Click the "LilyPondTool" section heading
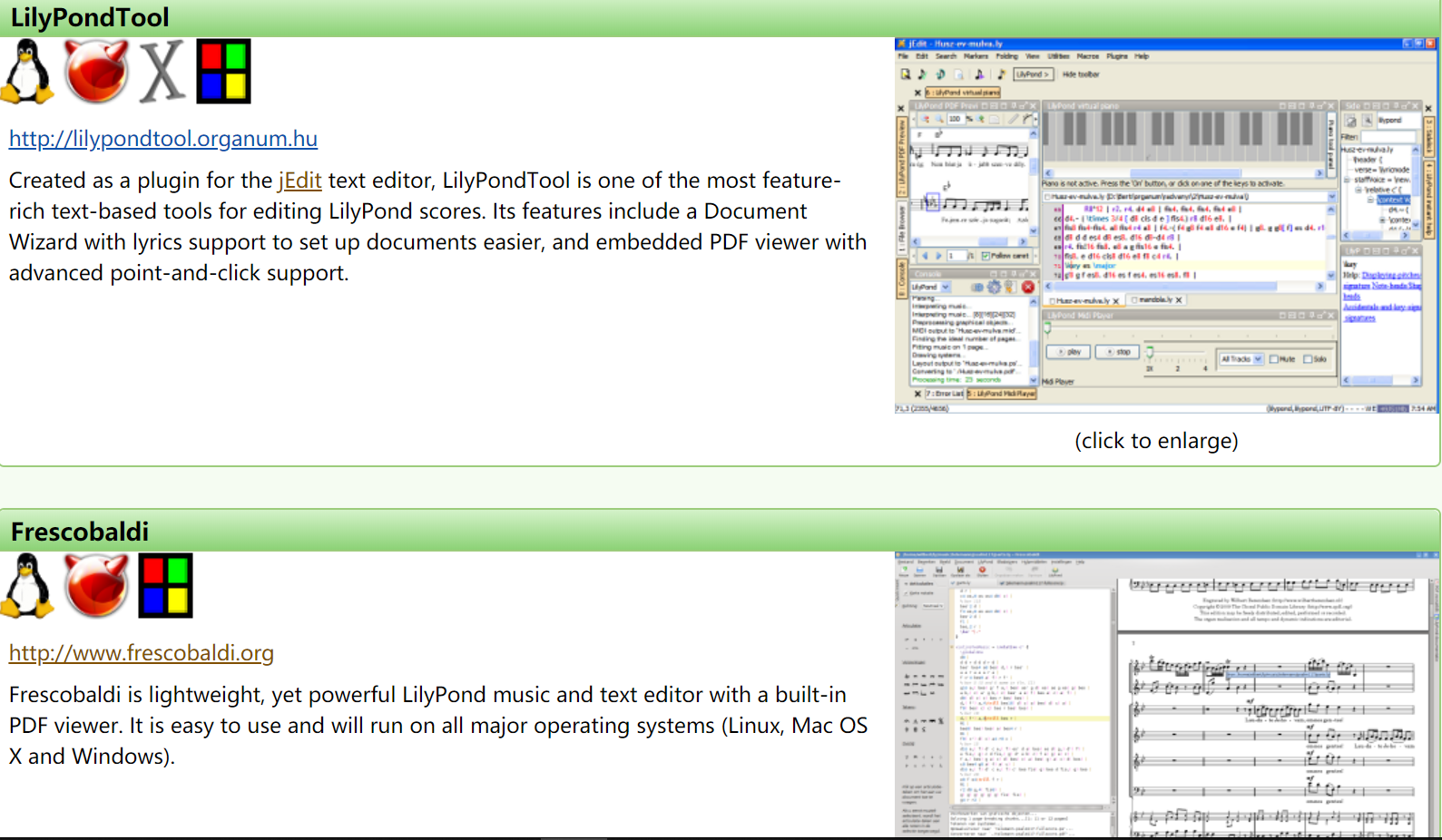Screen dimensions: 1442x840 pyautogui.click(x=90, y=17)
